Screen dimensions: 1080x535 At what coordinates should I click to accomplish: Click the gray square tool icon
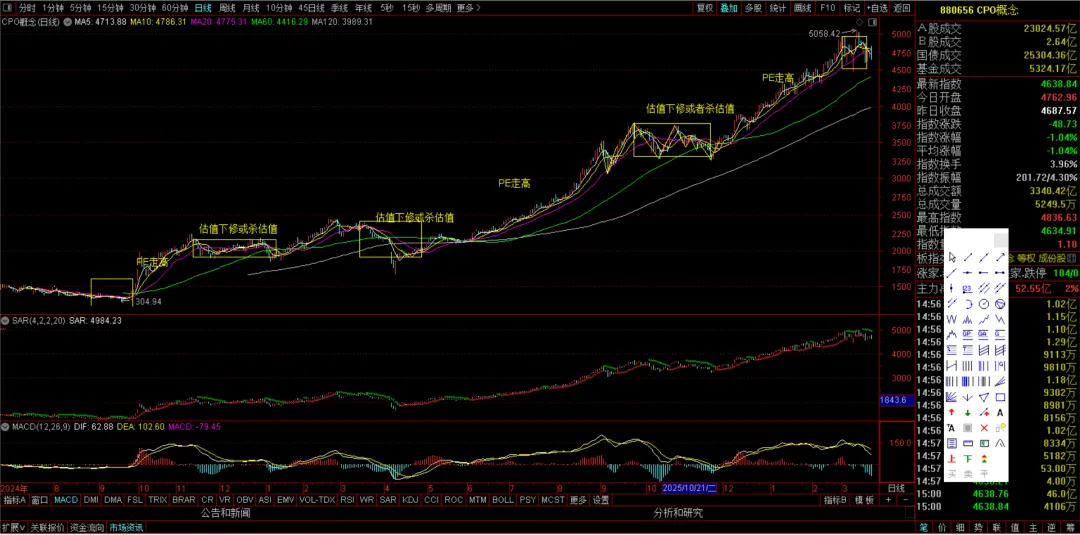[968, 428]
